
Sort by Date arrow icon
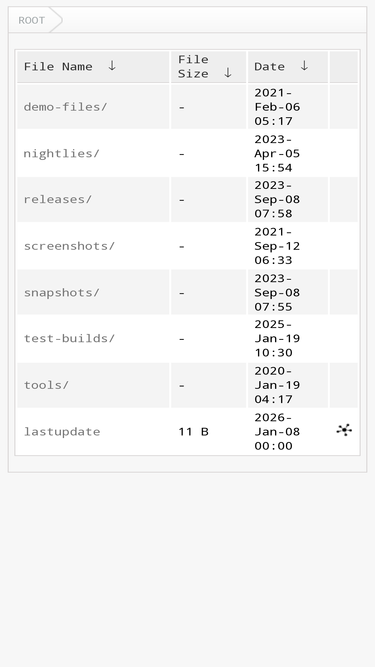click(304, 66)
